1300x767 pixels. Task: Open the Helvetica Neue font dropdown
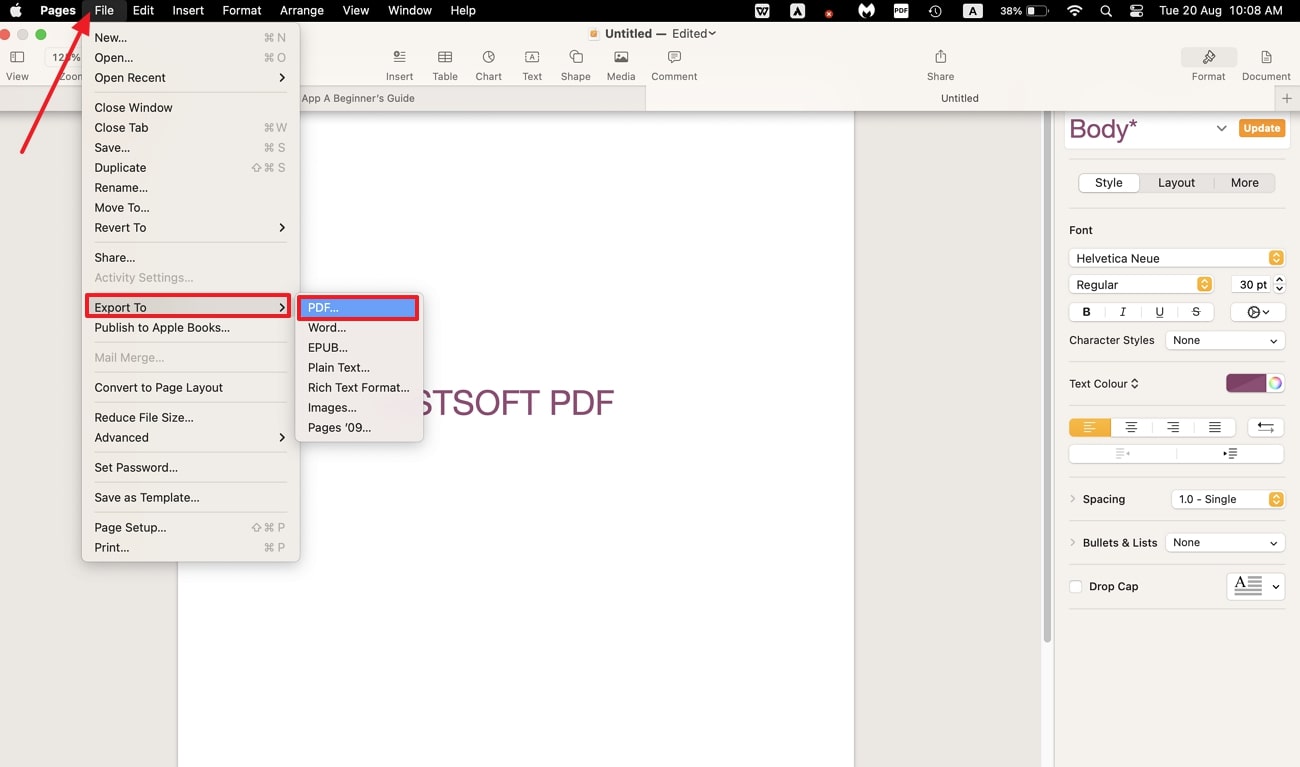tap(1177, 258)
